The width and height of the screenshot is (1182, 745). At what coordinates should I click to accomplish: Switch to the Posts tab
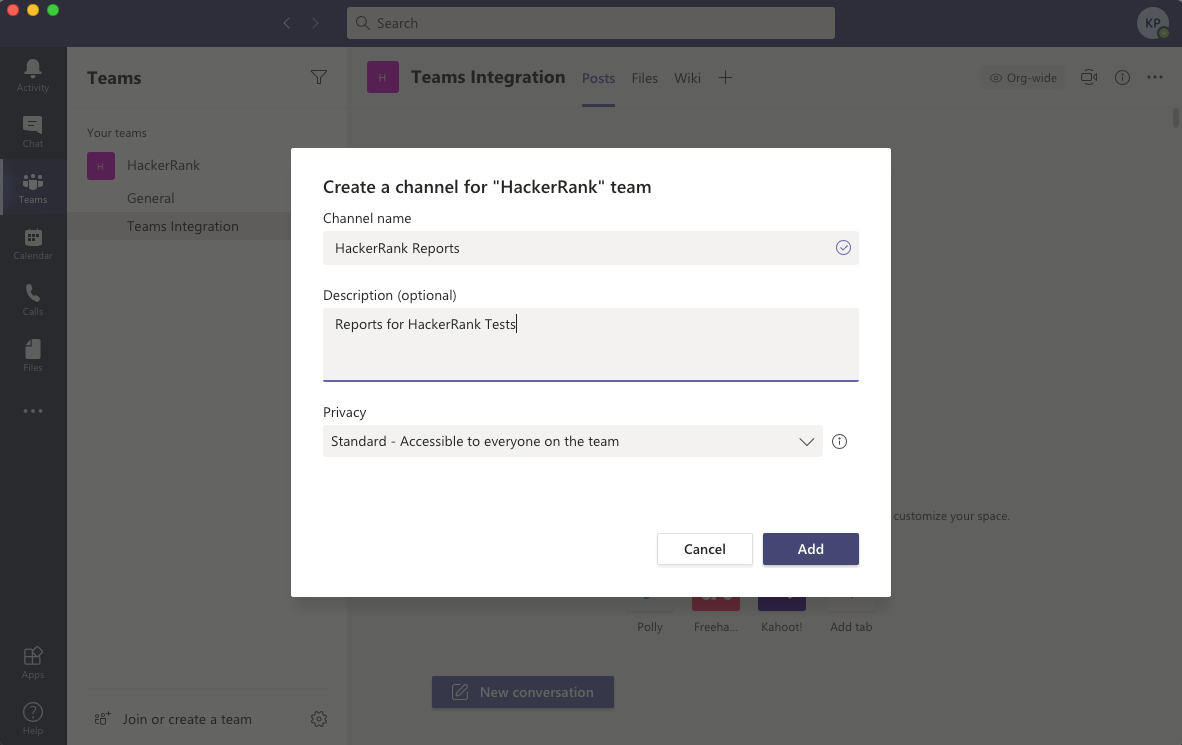tap(599, 78)
